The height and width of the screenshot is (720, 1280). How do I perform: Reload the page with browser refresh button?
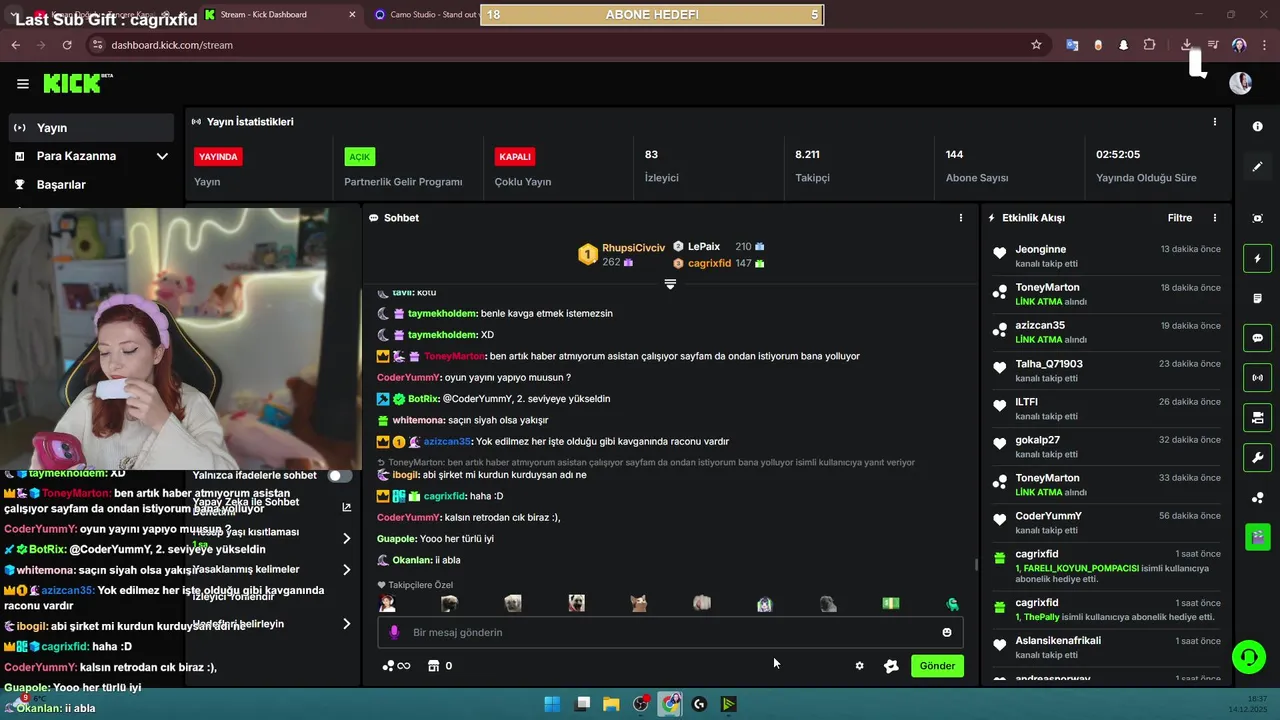[x=67, y=45]
